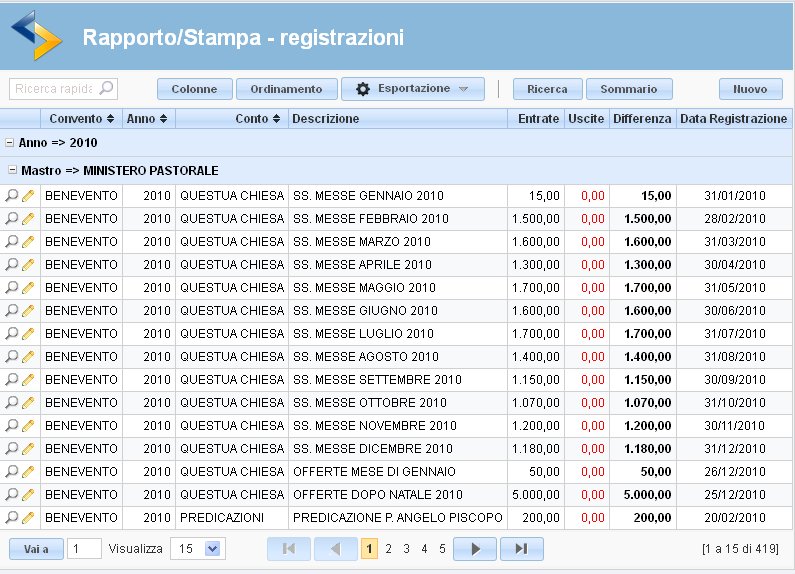Click magnifier icon for SS. MESSE GENNAIO 2010 row
The width and height of the screenshot is (795, 574).
point(11,195)
